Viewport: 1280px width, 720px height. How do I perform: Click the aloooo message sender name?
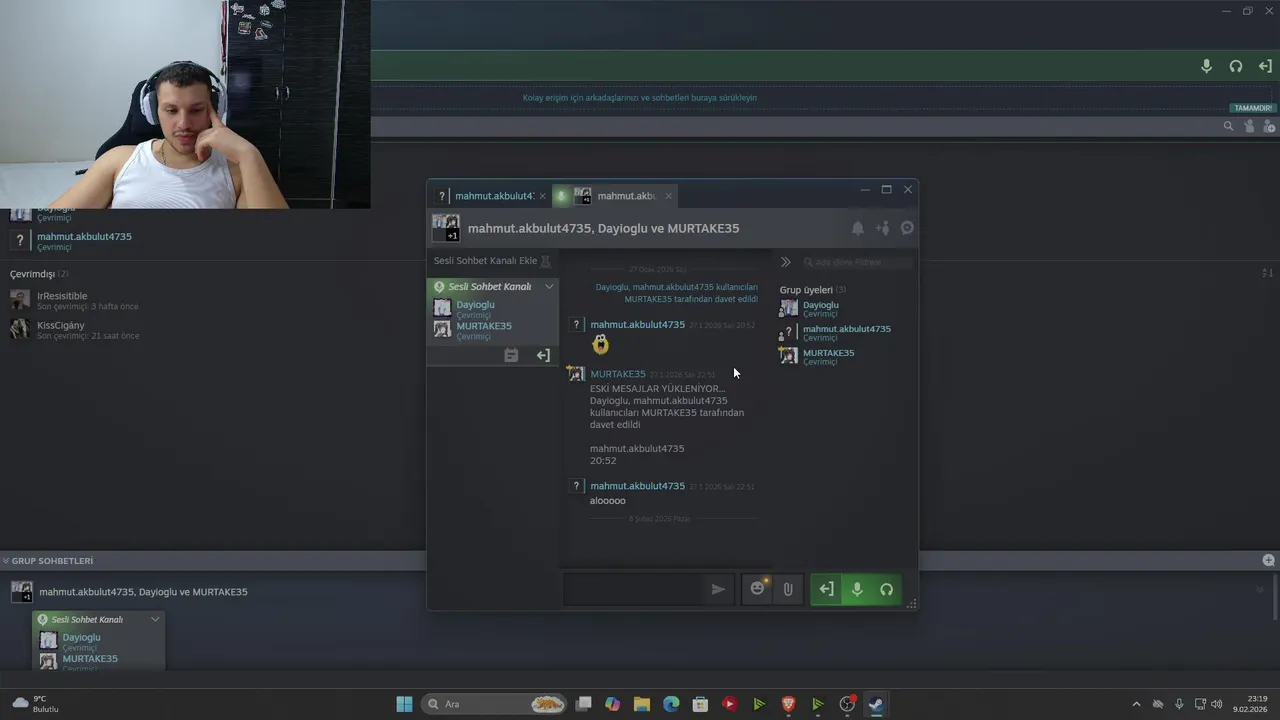click(637, 486)
